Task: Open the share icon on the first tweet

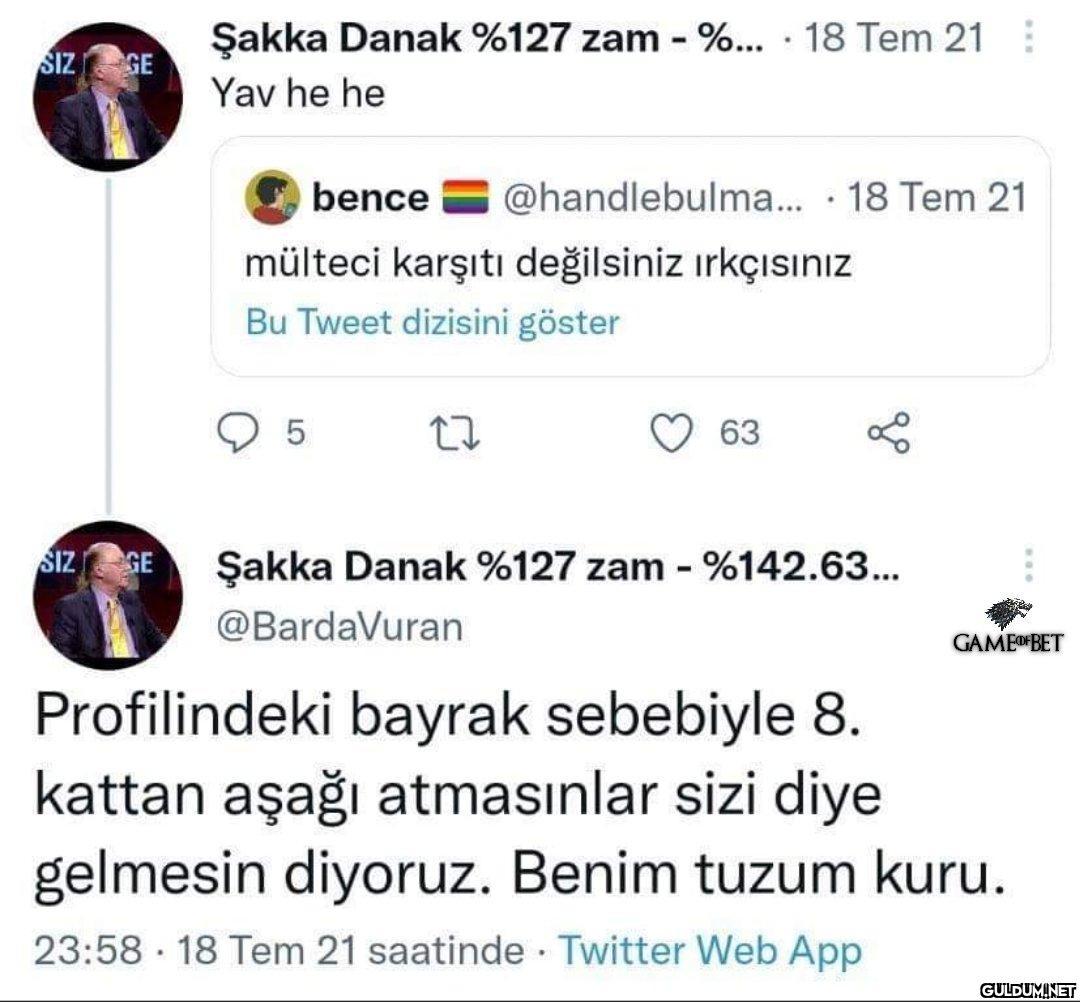Action: pyautogui.click(x=888, y=433)
